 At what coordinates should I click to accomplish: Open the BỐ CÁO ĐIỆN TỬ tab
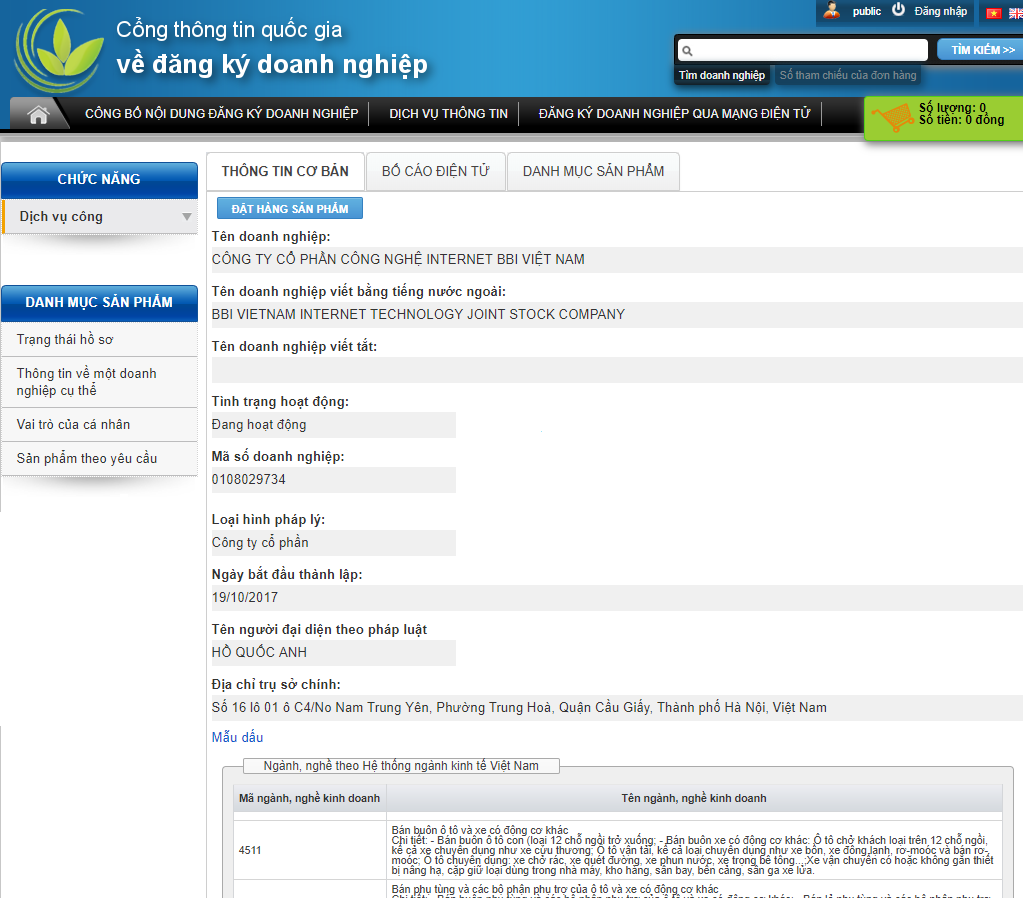436,172
